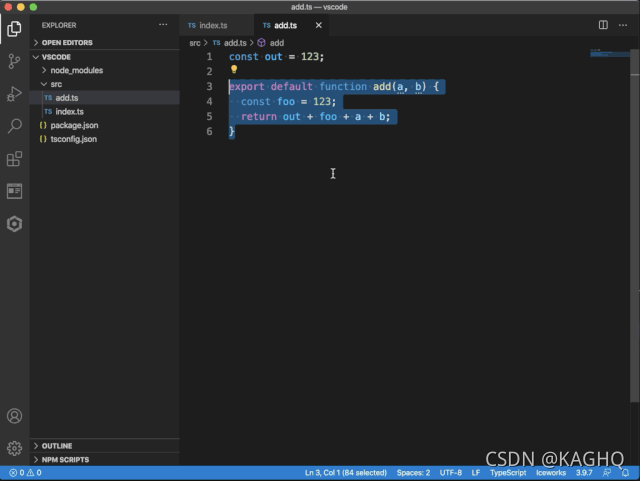Click line number 1 in the gutter
640x481 pixels.
(x=209, y=57)
